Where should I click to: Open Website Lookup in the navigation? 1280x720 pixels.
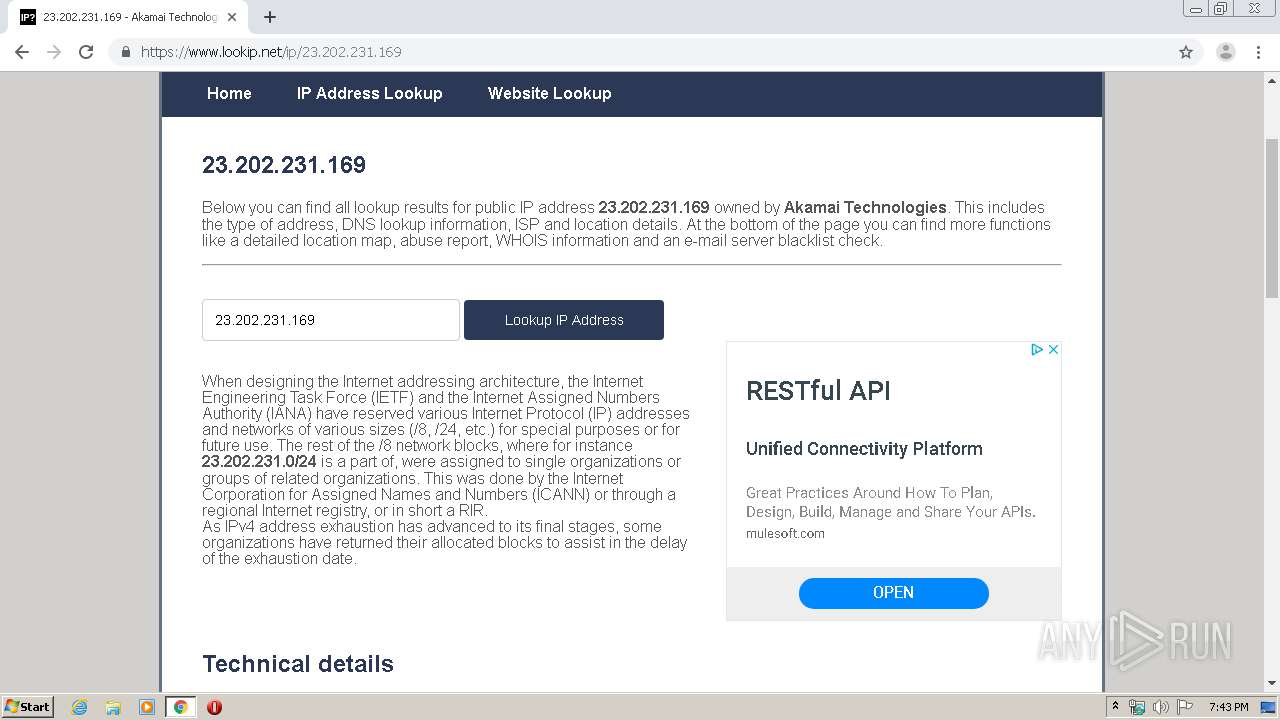point(549,93)
